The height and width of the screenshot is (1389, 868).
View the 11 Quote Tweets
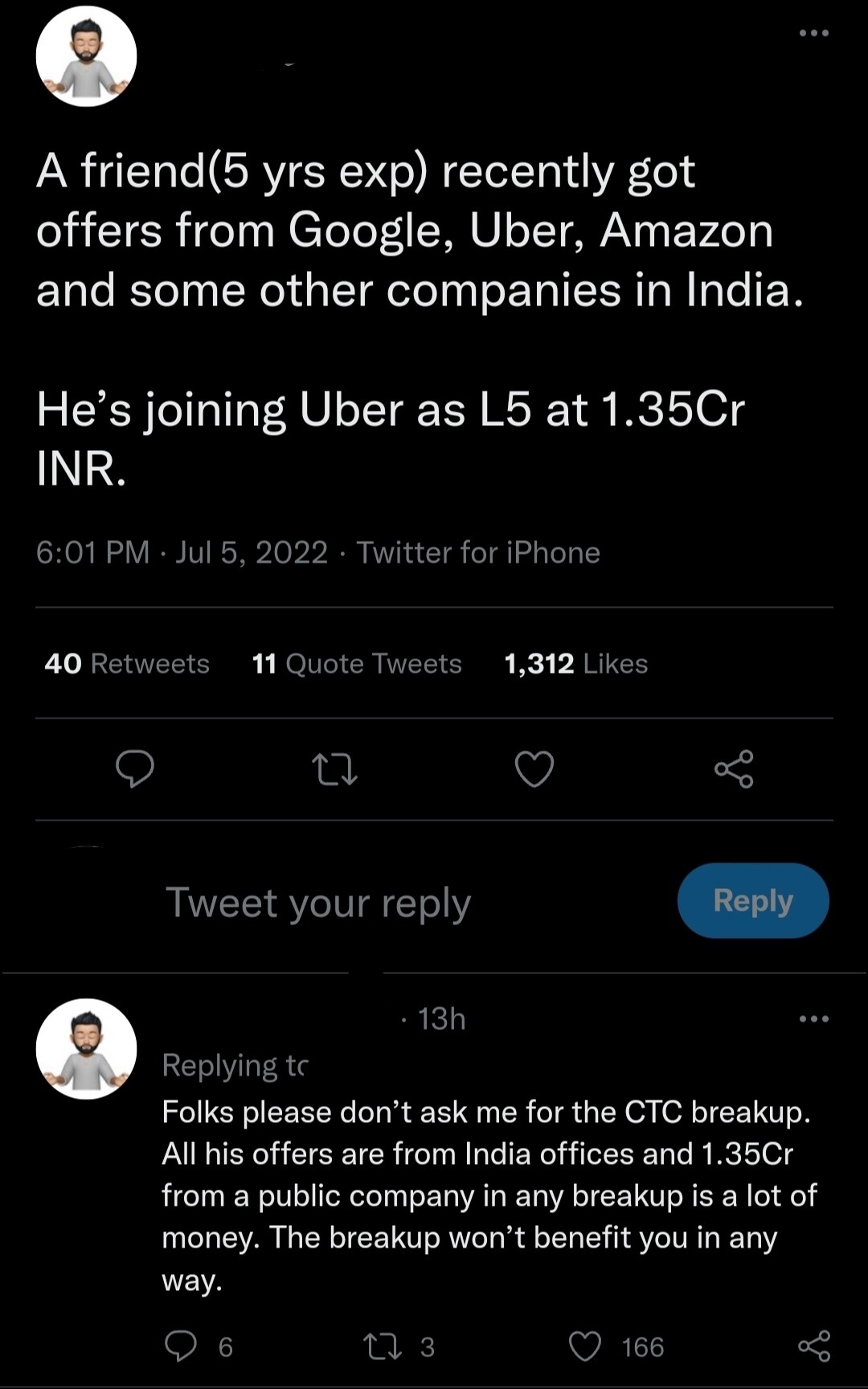pos(357,664)
